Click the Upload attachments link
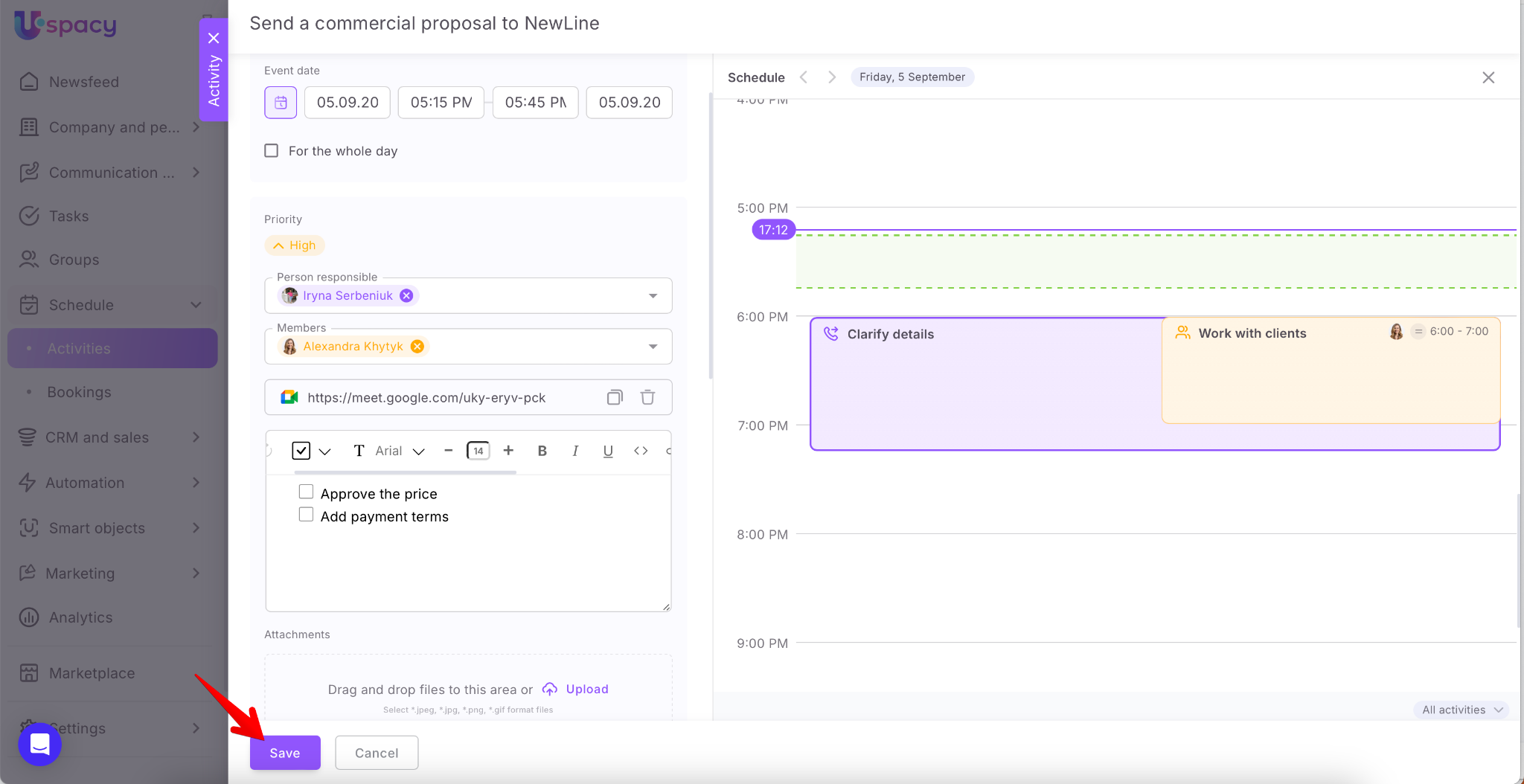 click(586, 689)
